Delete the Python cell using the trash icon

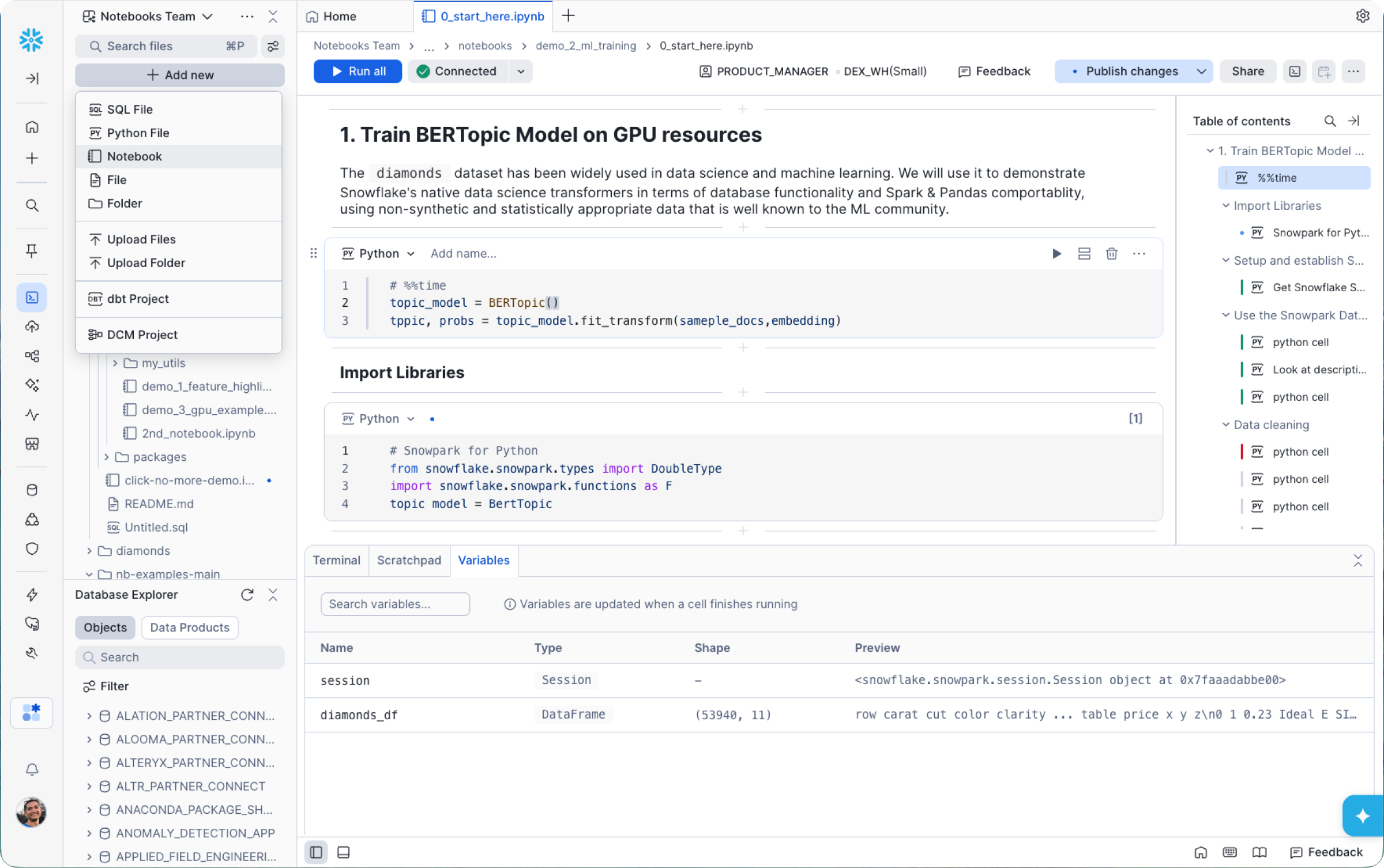coord(1111,254)
